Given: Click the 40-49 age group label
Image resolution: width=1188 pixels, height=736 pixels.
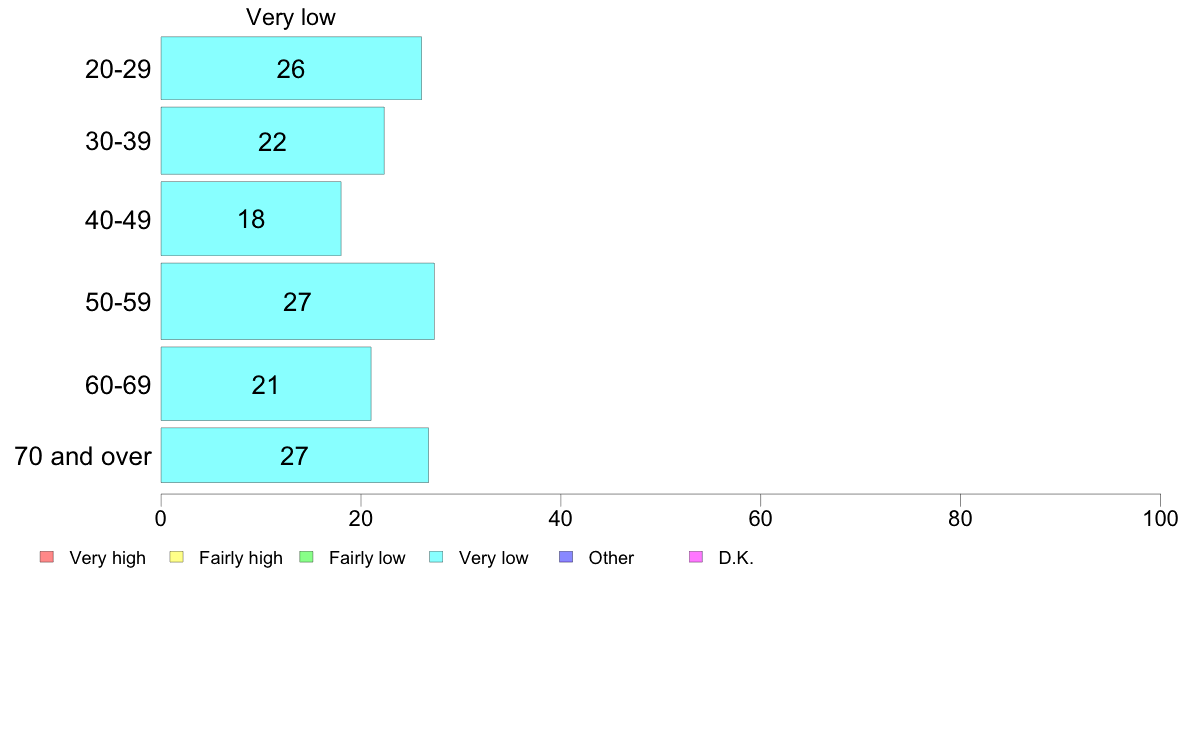Looking at the screenshot, I should [118, 220].
